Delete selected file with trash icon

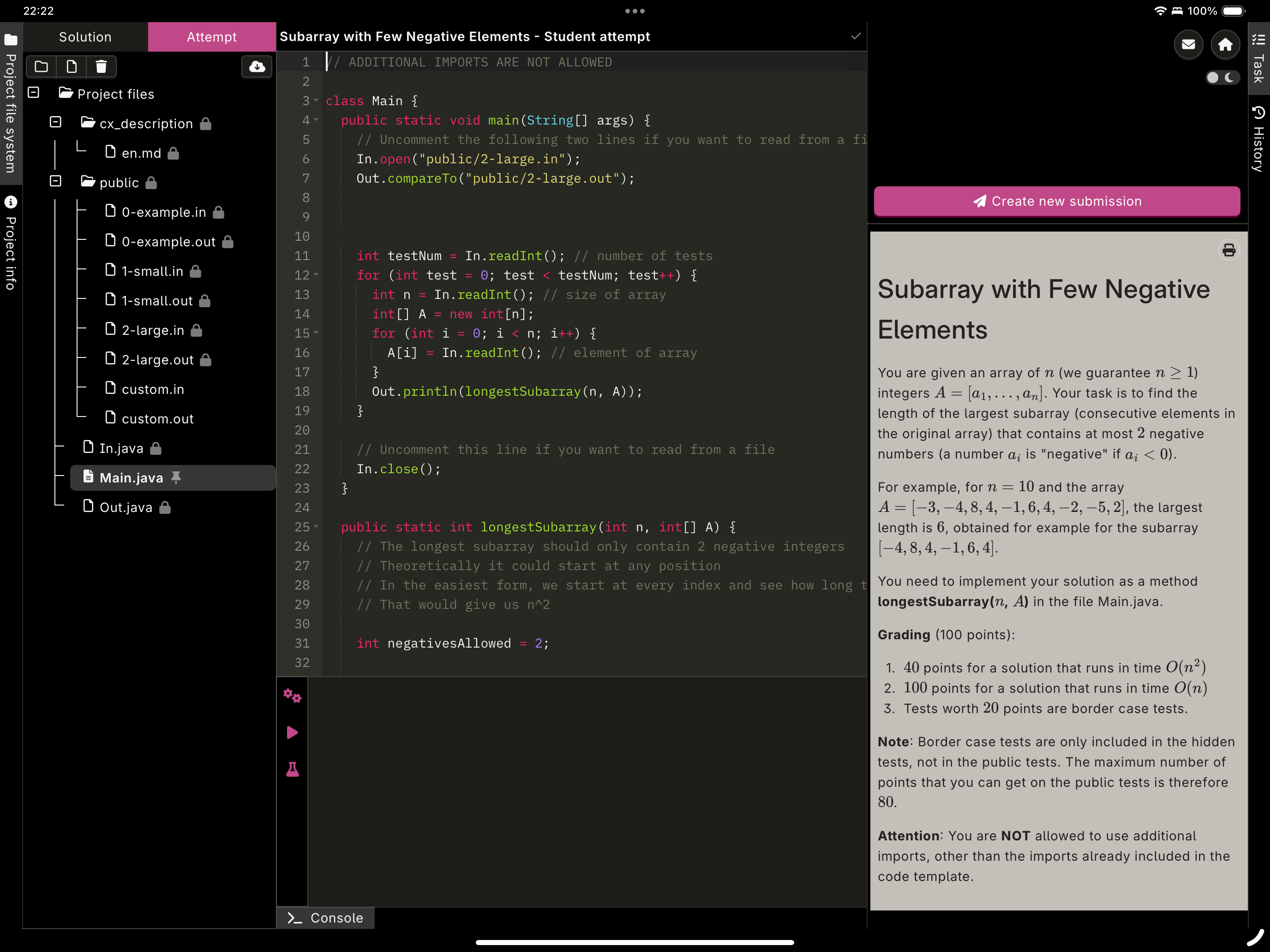[x=101, y=66]
